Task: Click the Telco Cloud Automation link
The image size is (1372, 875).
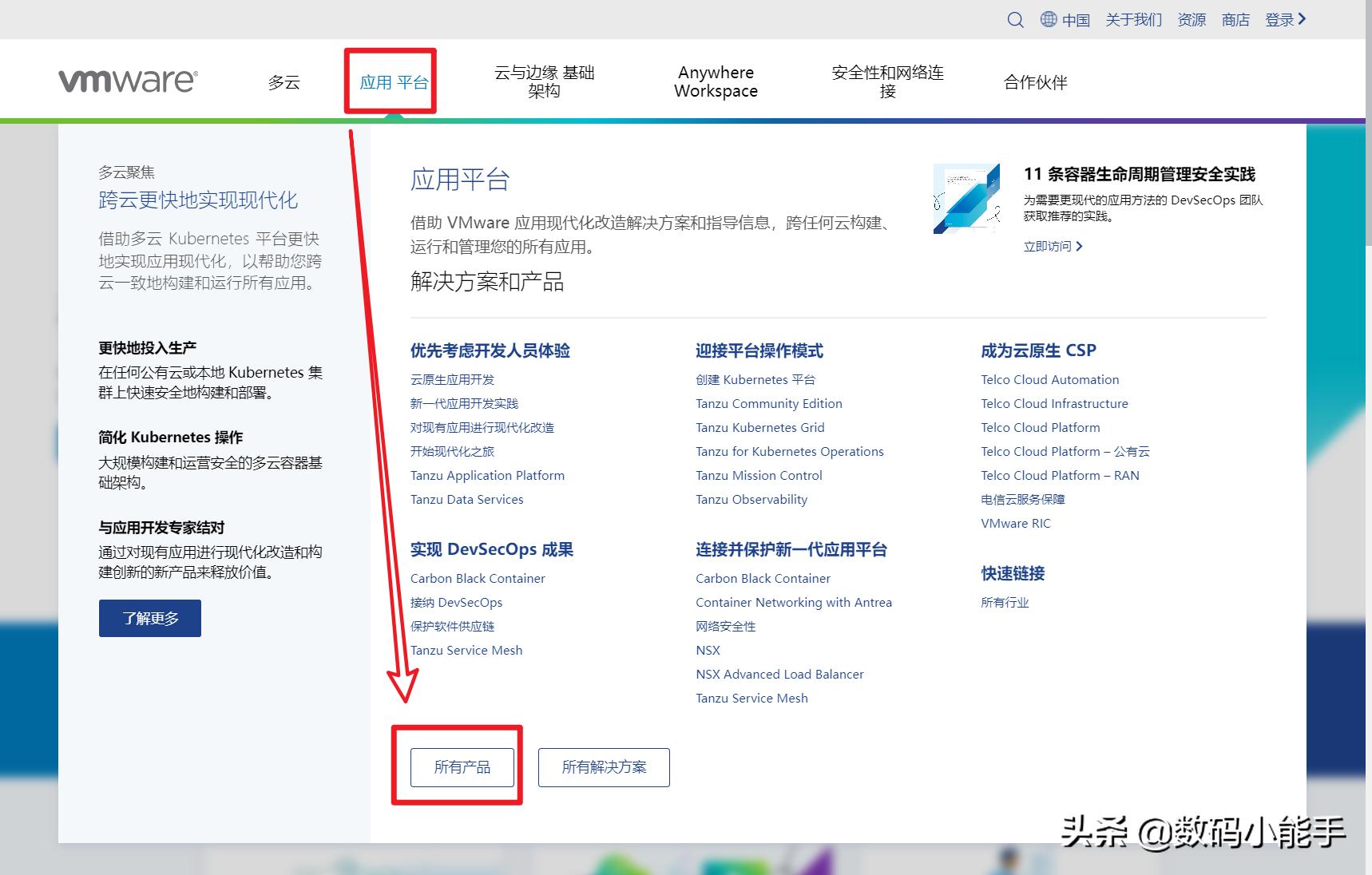Action: pos(1049,379)
